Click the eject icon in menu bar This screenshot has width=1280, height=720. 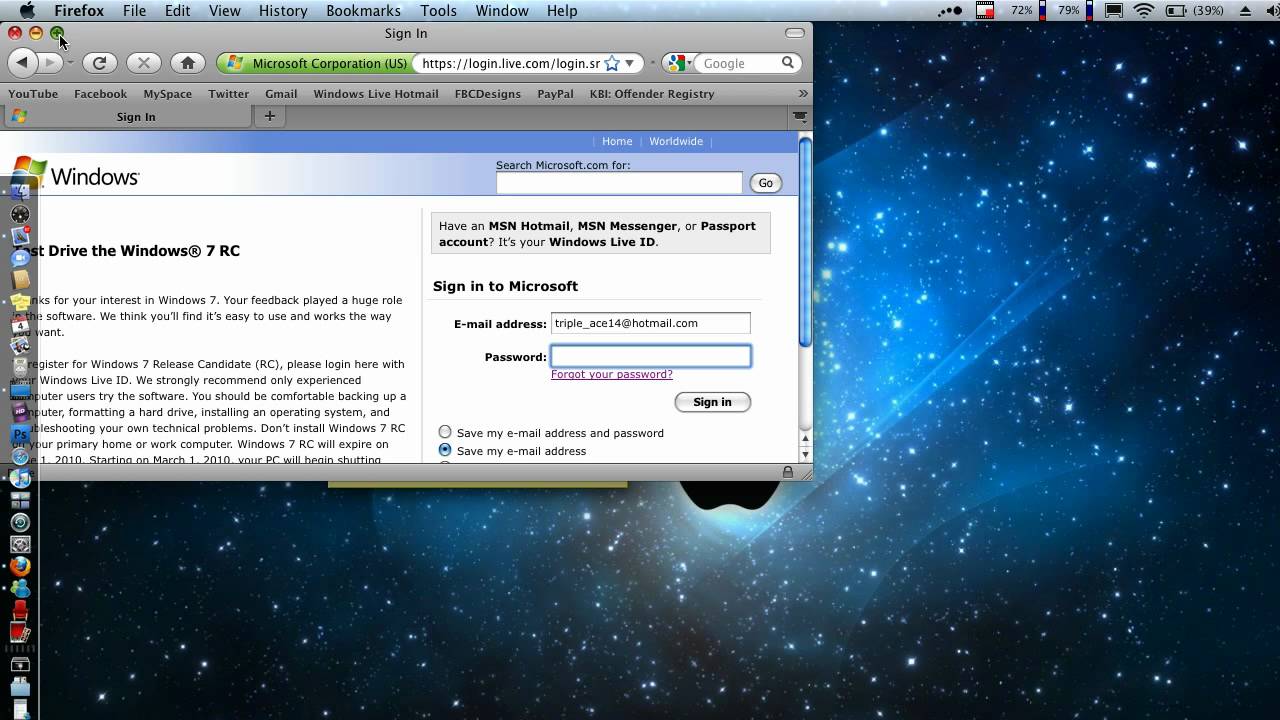coord(1245,11)
